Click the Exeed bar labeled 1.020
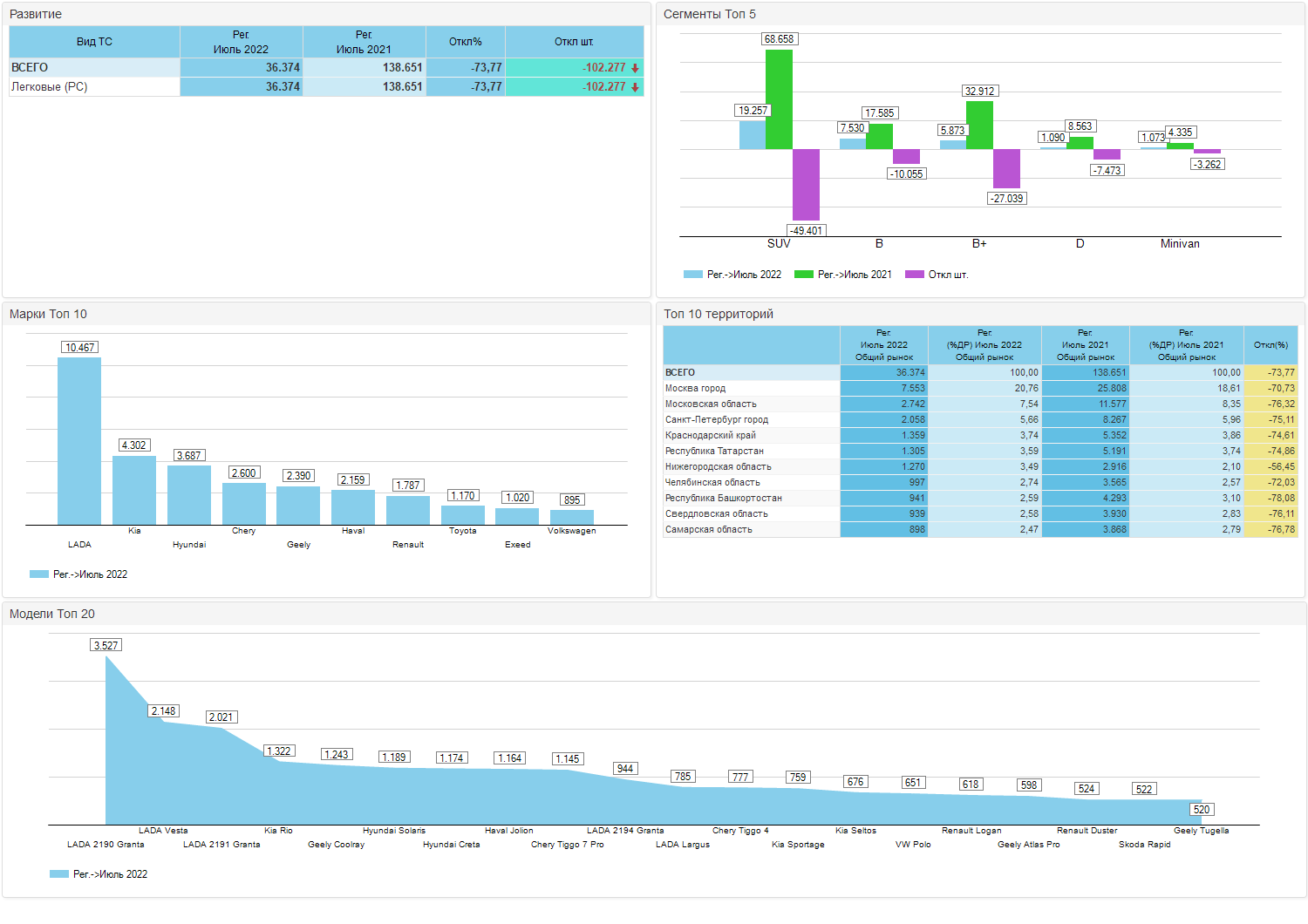Image resolution: width=1308 pixels, height=924 pixels. pyautogui.click(x=517, y=516)
